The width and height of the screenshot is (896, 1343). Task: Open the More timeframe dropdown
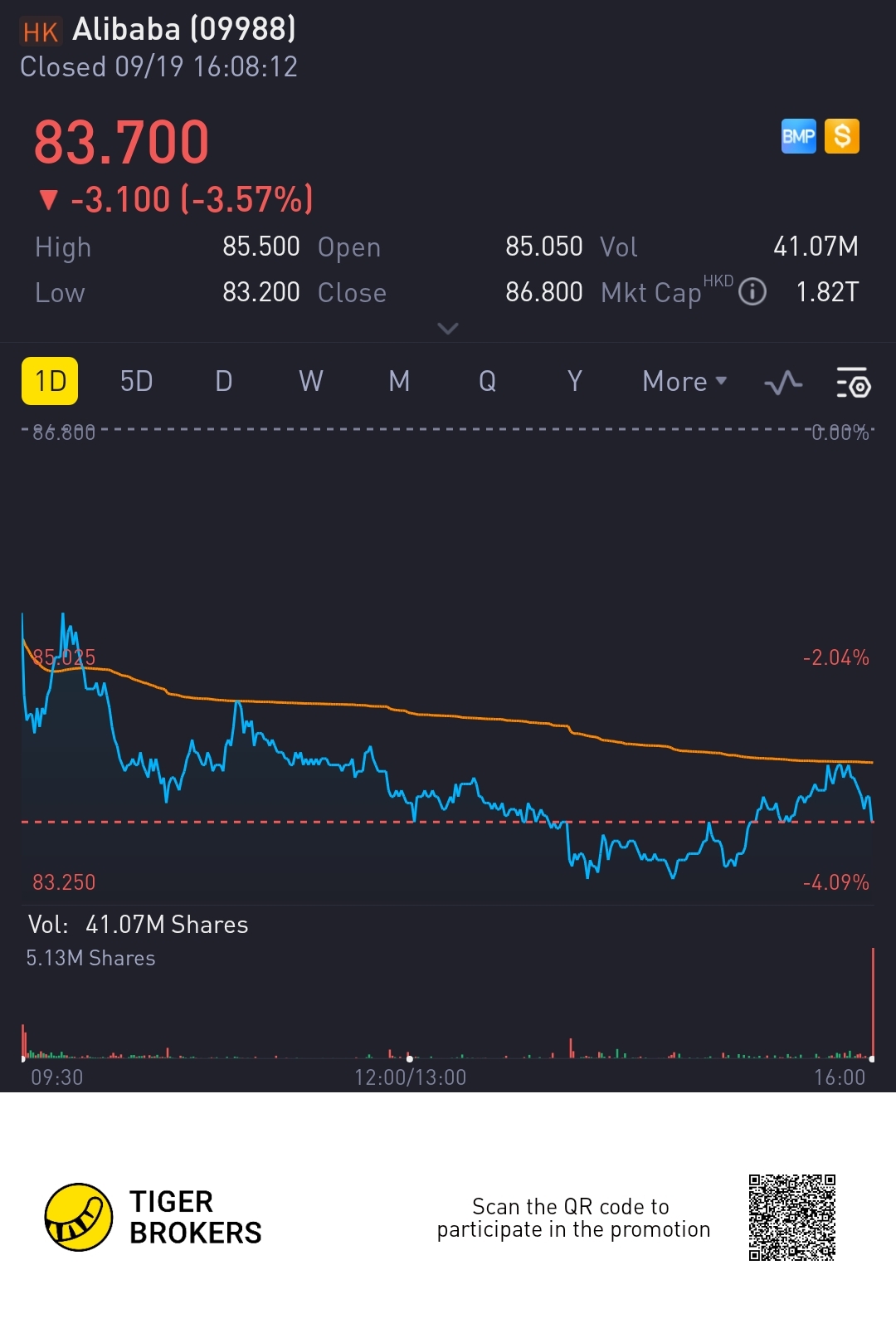coord(685,381)
